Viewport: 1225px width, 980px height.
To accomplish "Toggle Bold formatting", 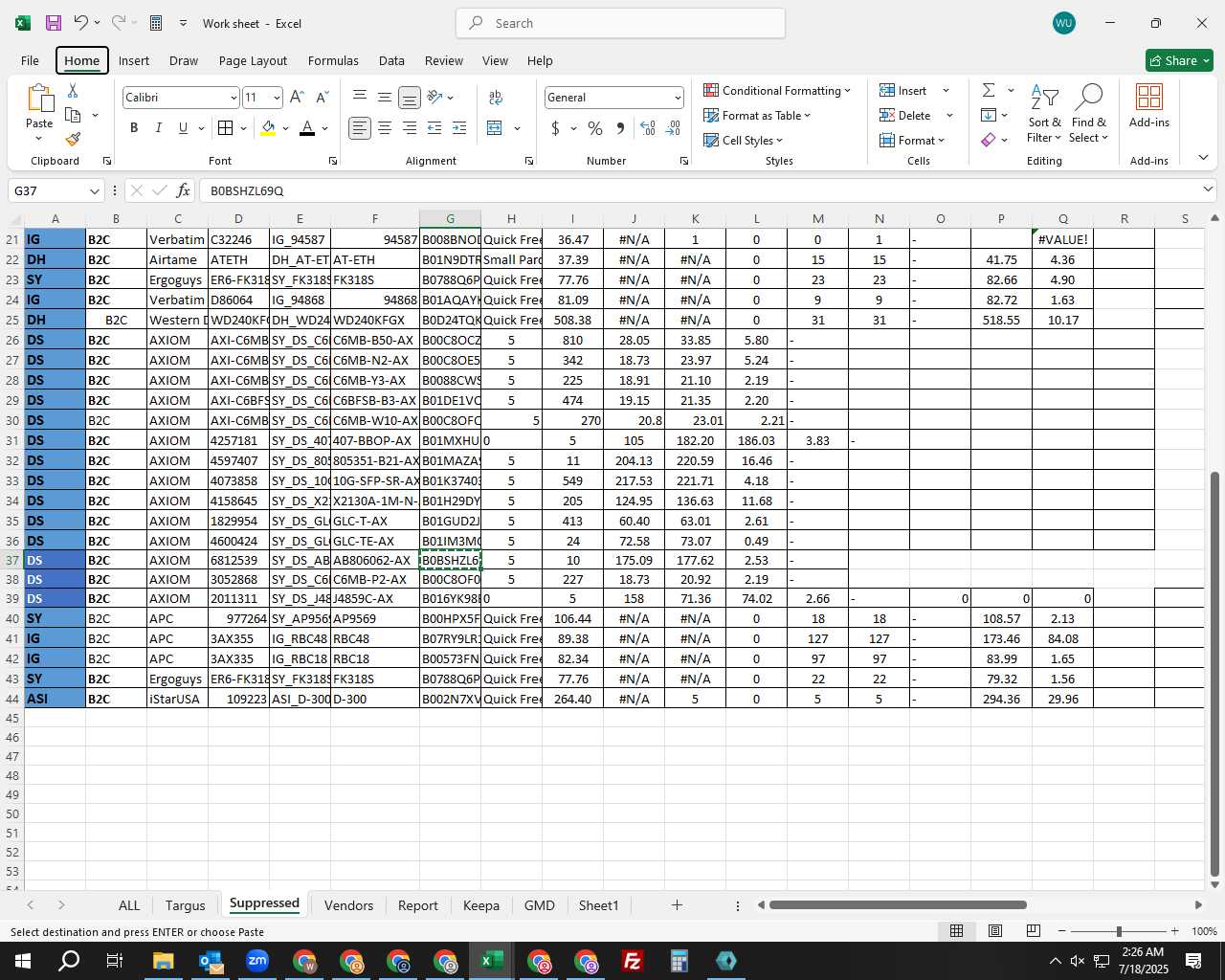I will (134, 128).
